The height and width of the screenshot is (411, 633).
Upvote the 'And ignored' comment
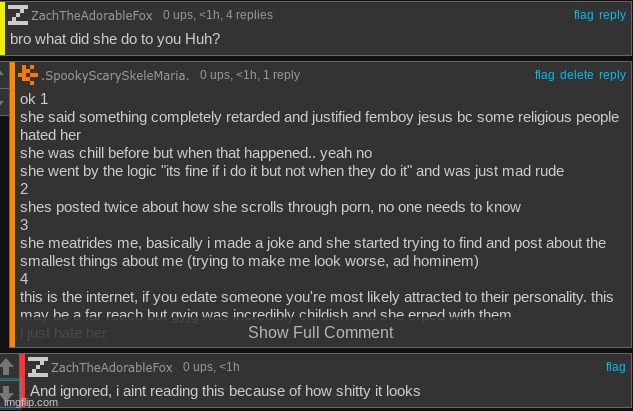pyautogui.click(x=8, y=366)
